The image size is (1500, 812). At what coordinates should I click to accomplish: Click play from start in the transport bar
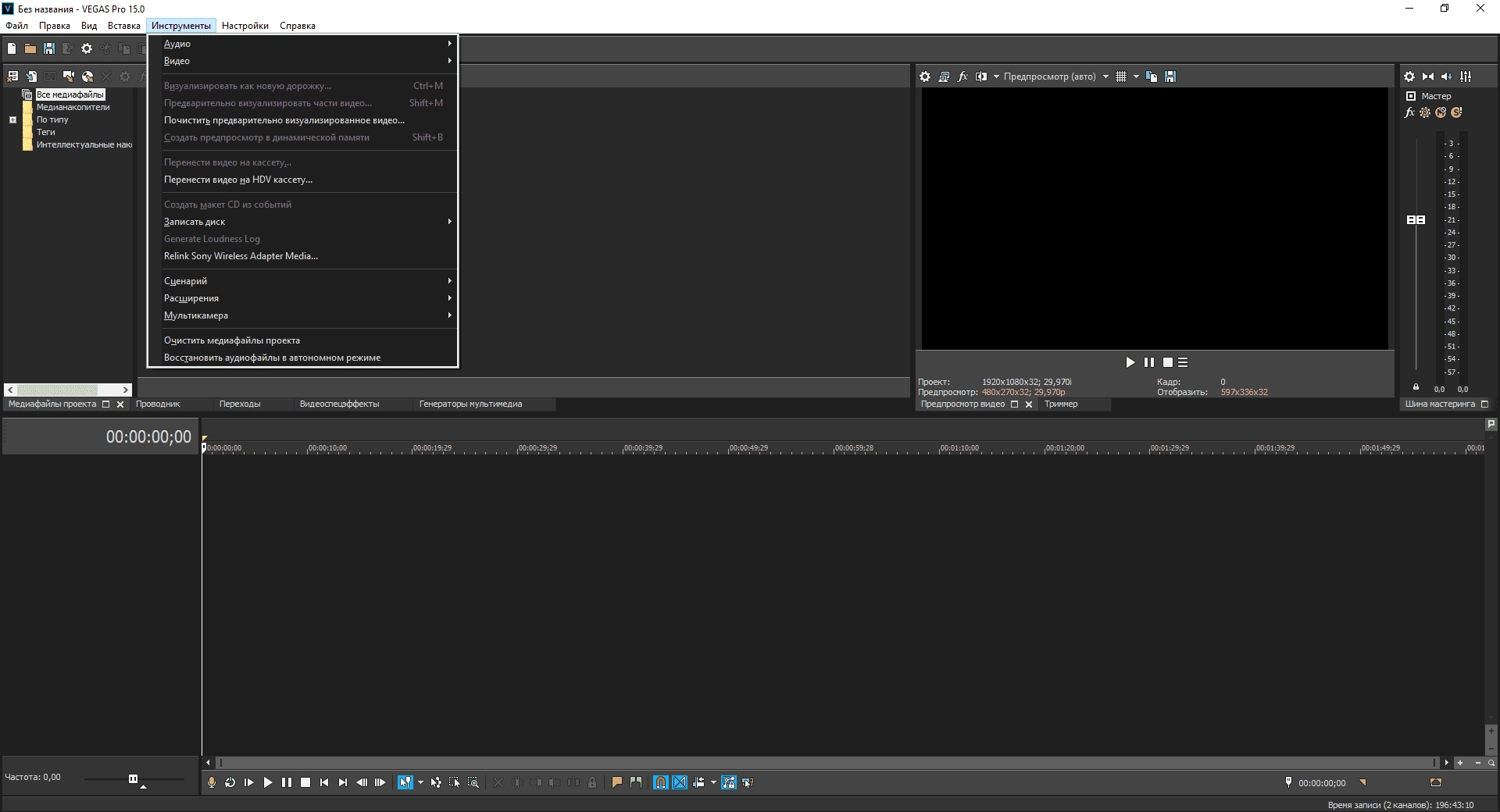(x=249, y=782)
